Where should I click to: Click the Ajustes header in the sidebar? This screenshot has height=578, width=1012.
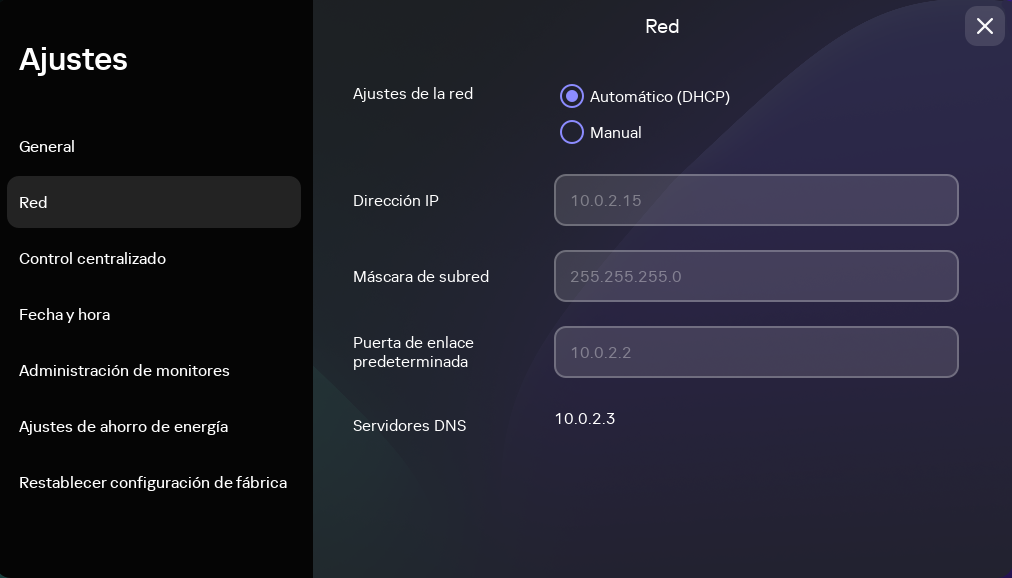click(73, 59)
